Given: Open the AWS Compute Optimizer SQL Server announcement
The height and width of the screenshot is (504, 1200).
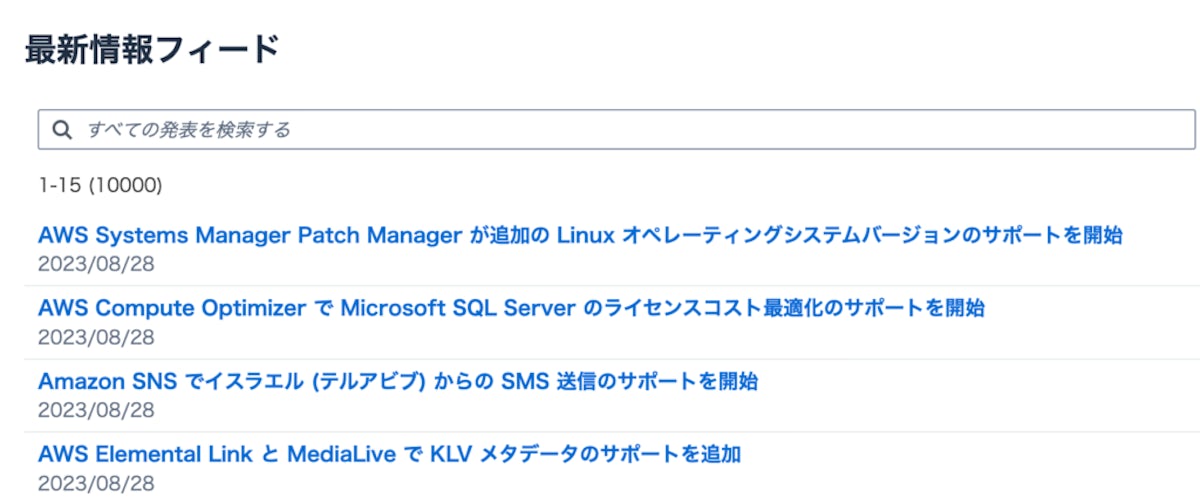Looking at the screenshot, I should click(511, 308).
